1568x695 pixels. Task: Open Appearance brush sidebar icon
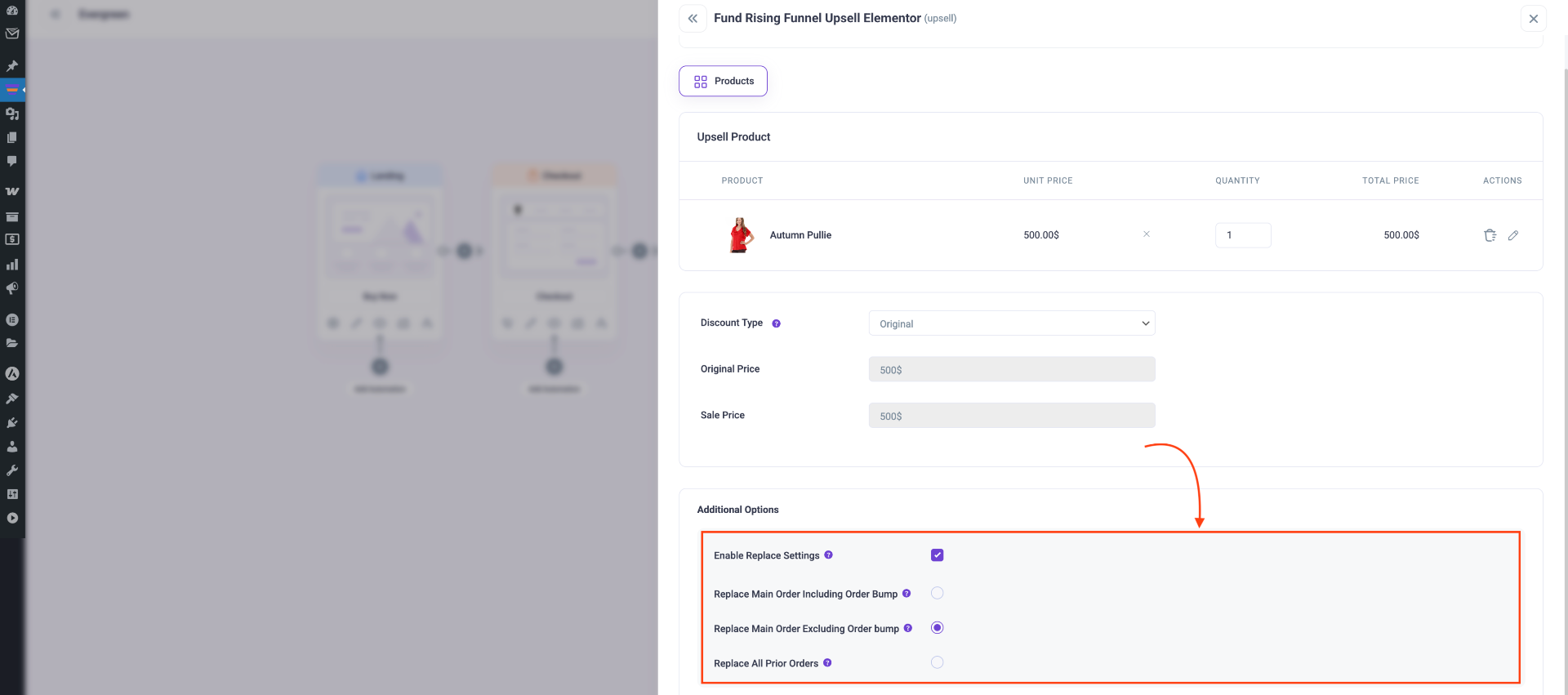(x=12, y=399)
